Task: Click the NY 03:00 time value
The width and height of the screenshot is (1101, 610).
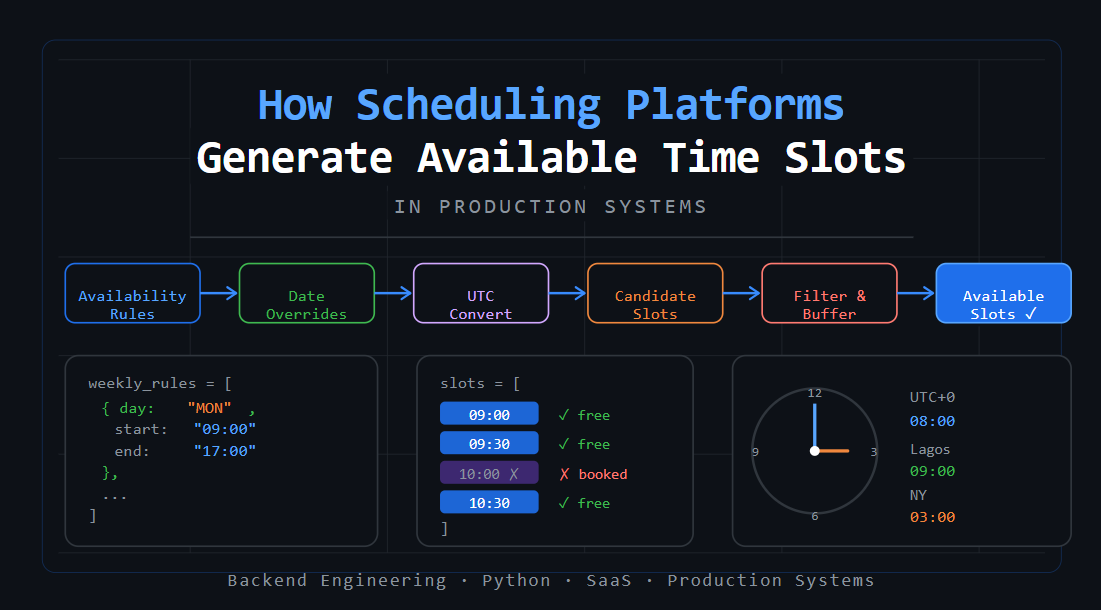Action: coord(932,517)
